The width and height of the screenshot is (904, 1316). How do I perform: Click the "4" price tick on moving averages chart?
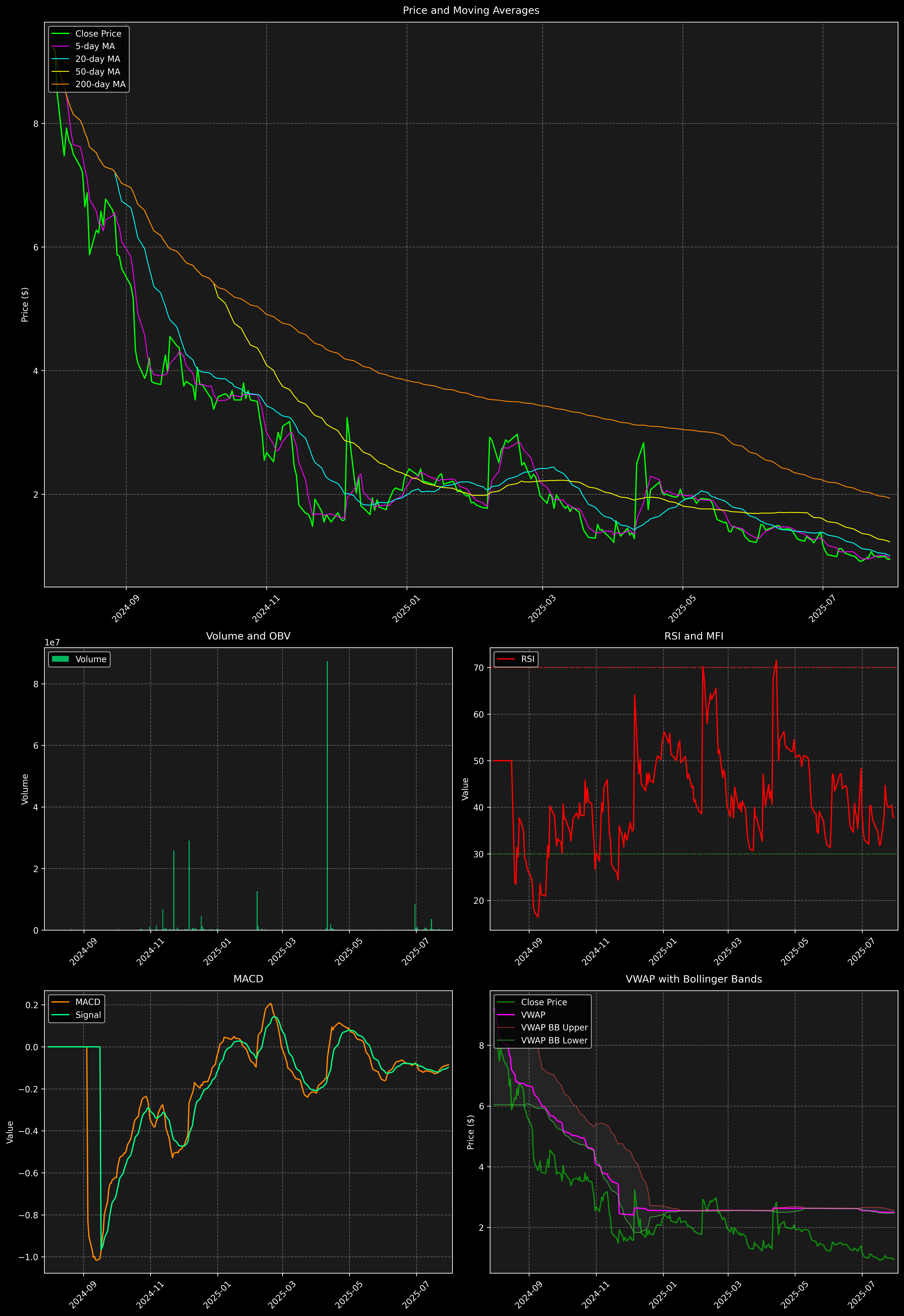point(36,371)
